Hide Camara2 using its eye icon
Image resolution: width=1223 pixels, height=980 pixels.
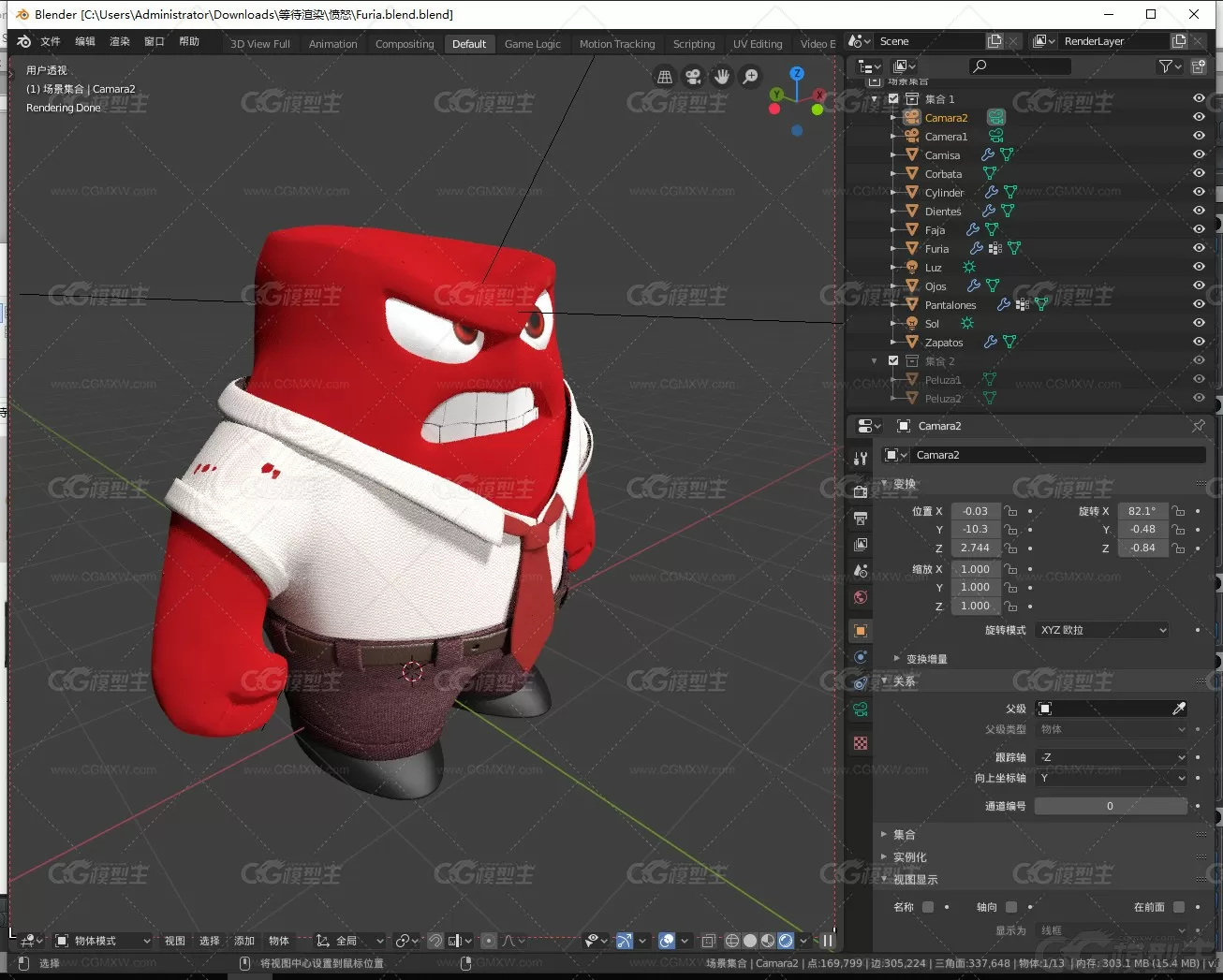(x=1199, y=117)
